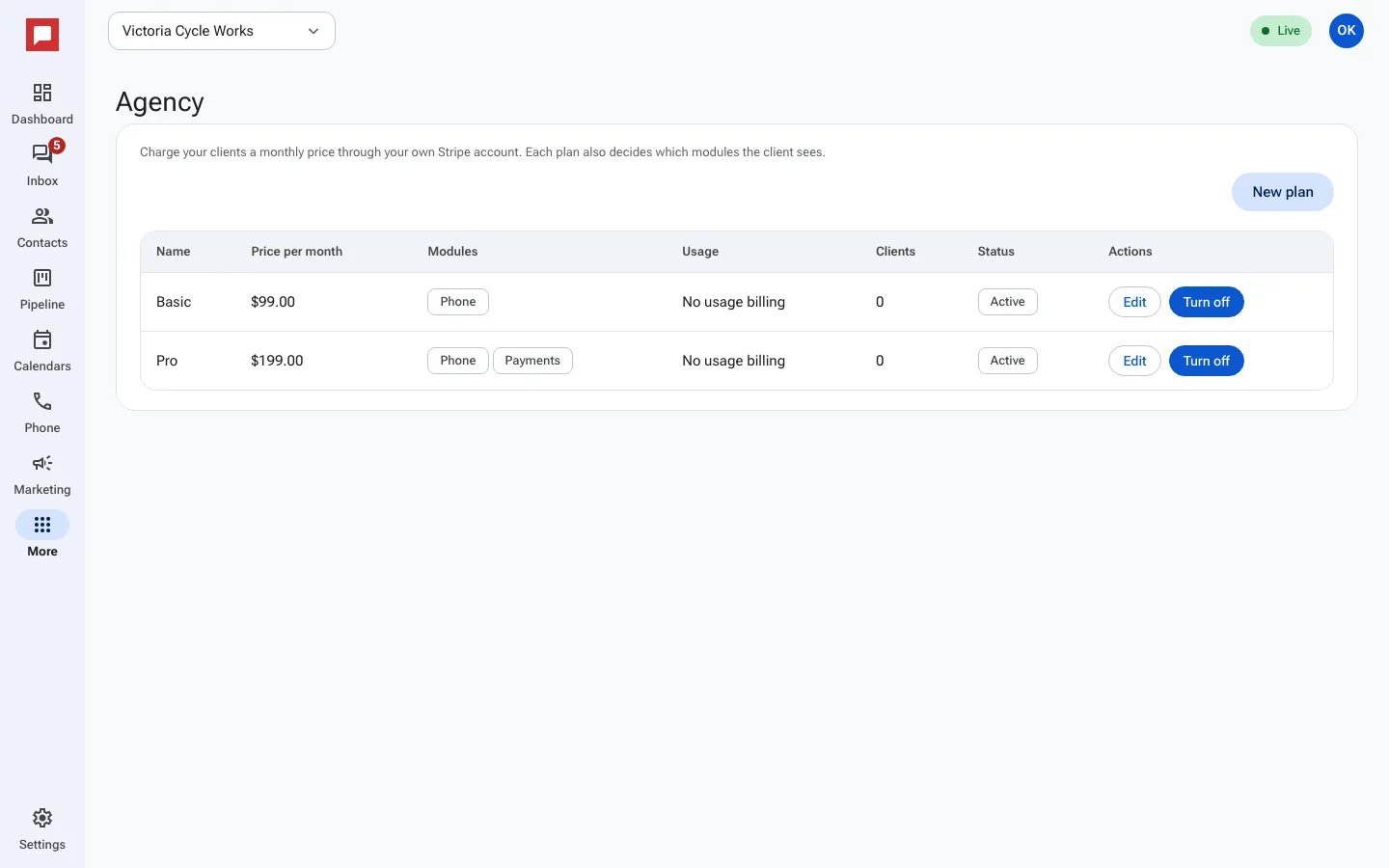This screenshot has width=1389, height=868.
Task: Click the $199.00 price cell
Action: [277, 361]
